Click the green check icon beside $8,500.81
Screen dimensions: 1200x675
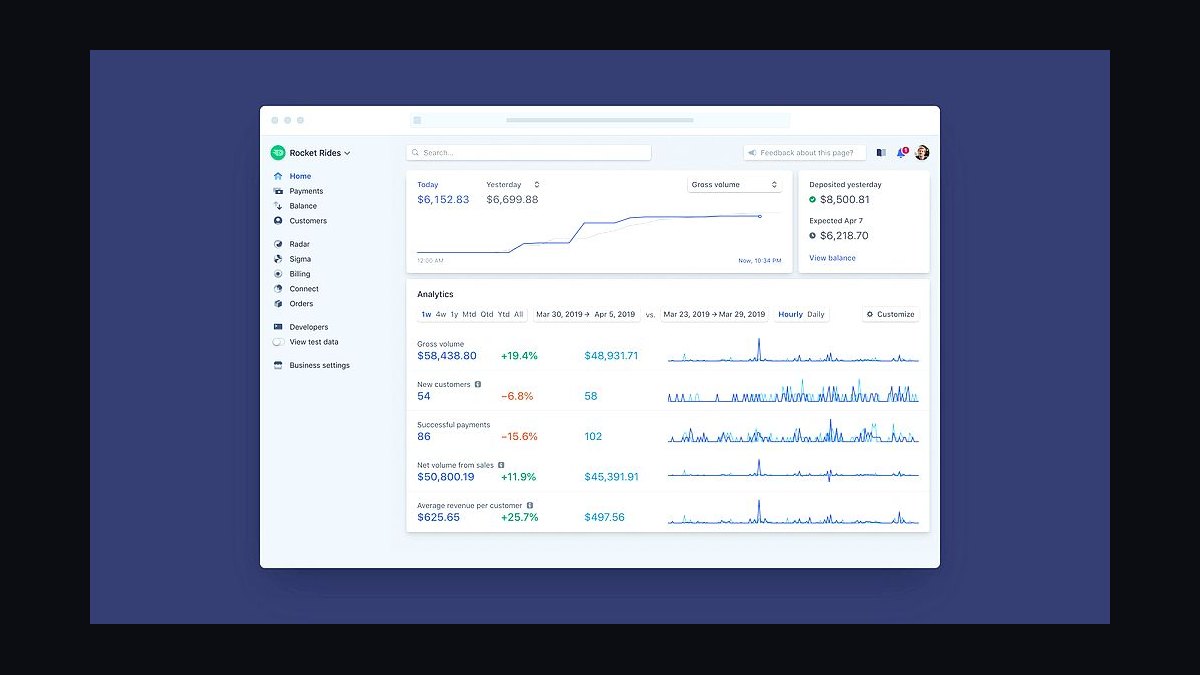click(x=813, y=199)
